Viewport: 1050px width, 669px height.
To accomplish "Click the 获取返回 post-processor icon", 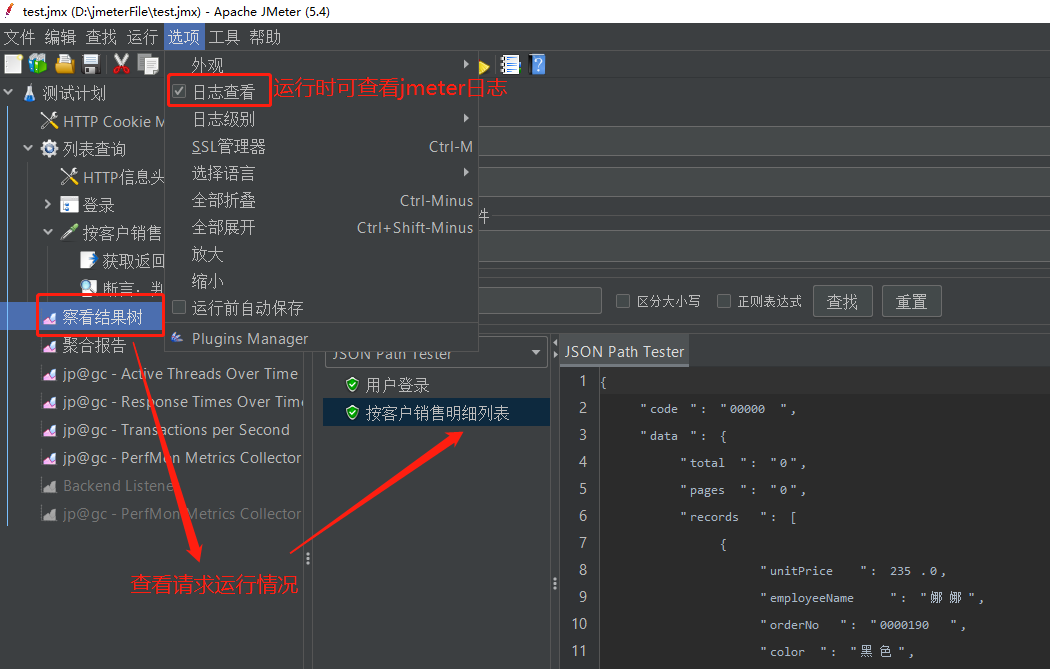I will 88,261.
